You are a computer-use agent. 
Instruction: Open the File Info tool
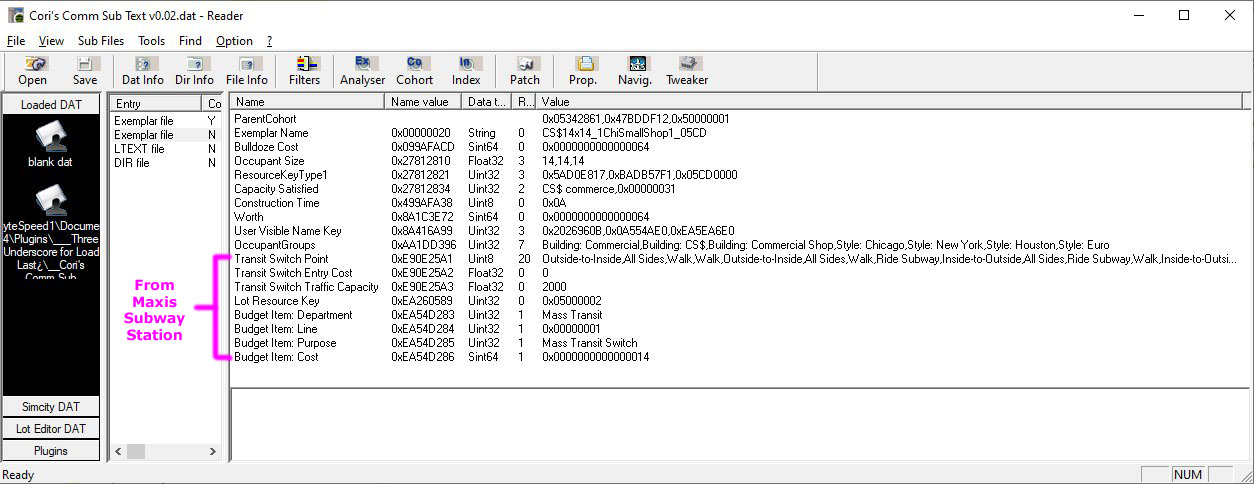tap(247, 71)
